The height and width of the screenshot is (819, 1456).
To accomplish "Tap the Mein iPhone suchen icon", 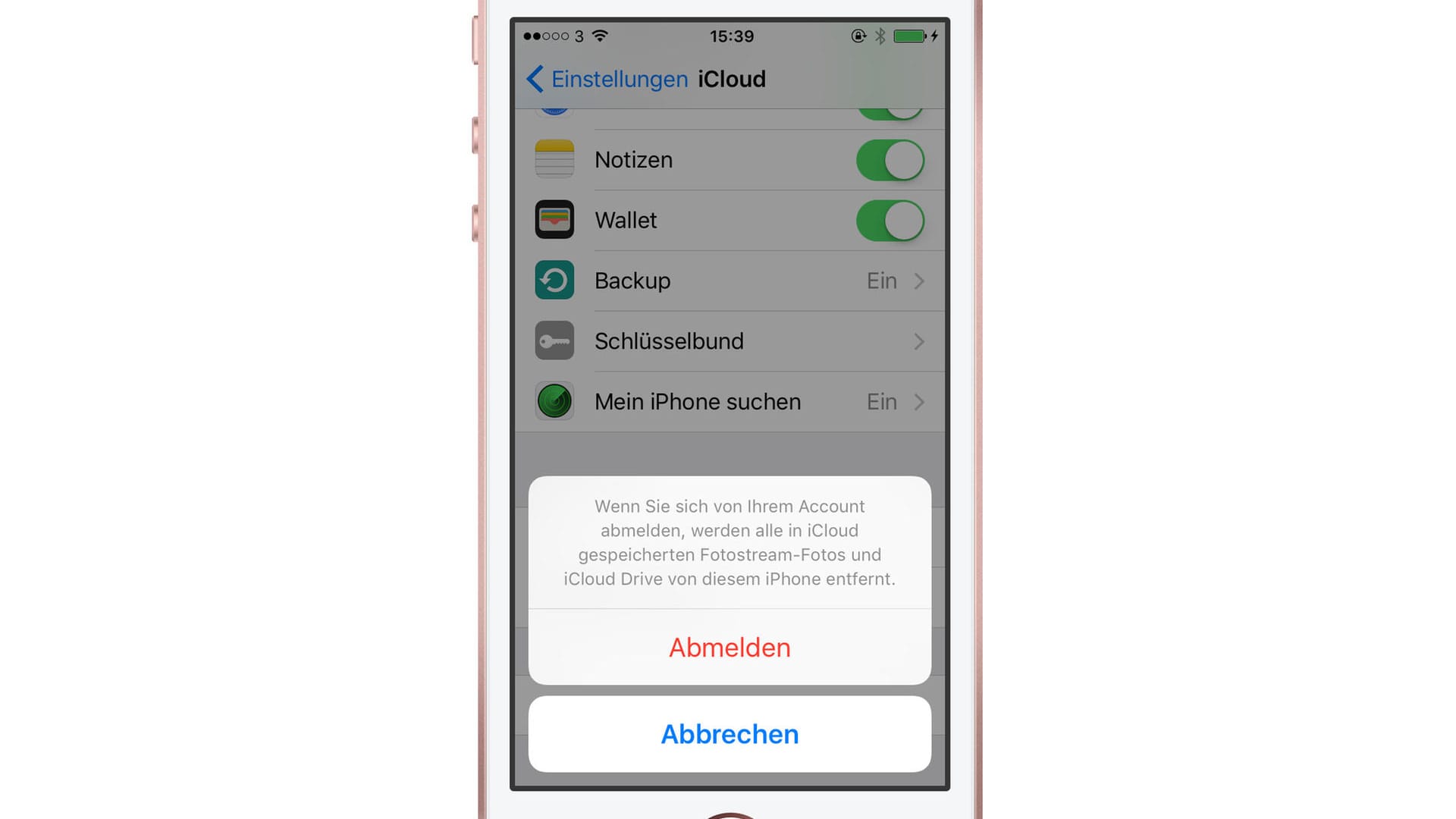I will tap(555, 401).
